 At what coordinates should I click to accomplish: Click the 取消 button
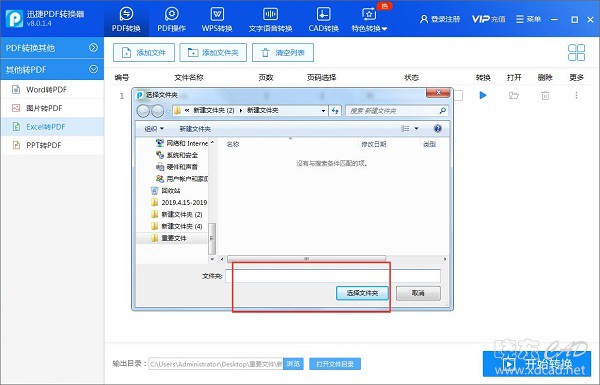pyautogui.click(x=418, y=293)
